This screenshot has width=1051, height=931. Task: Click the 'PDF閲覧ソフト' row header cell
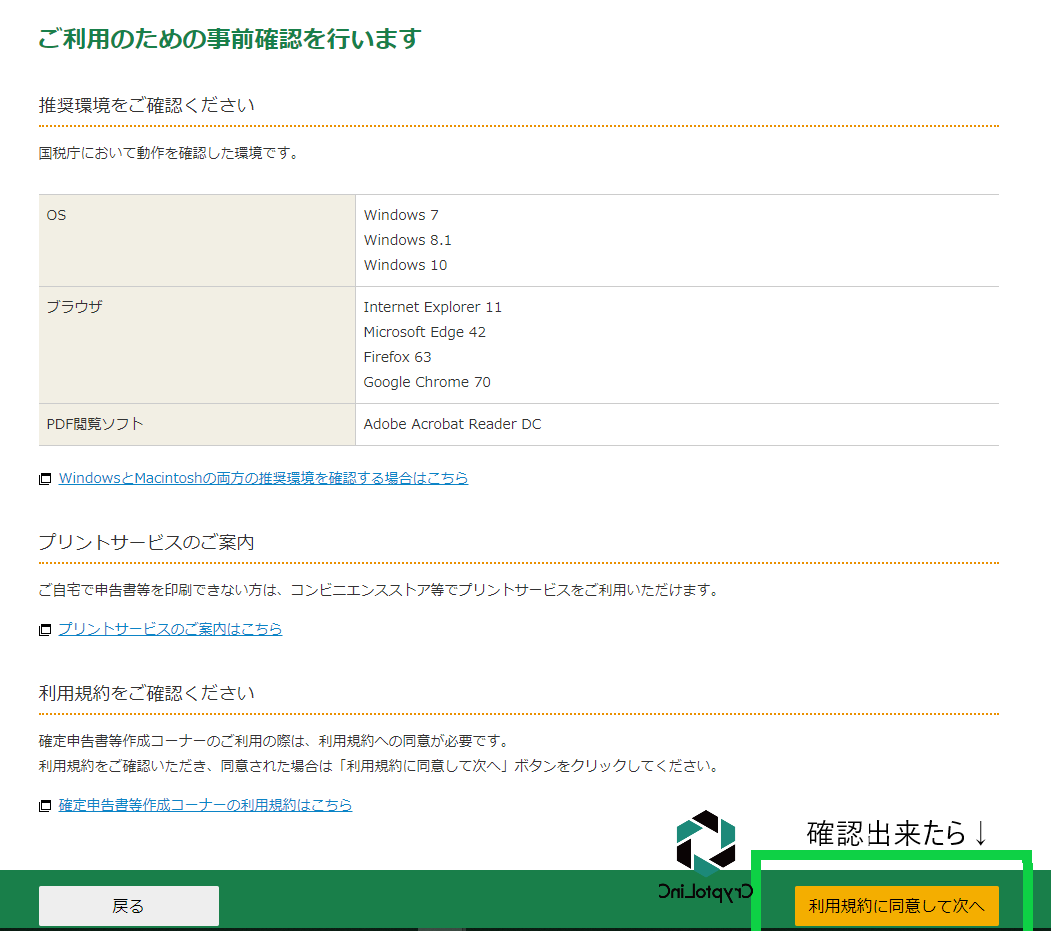click(197, 424)
